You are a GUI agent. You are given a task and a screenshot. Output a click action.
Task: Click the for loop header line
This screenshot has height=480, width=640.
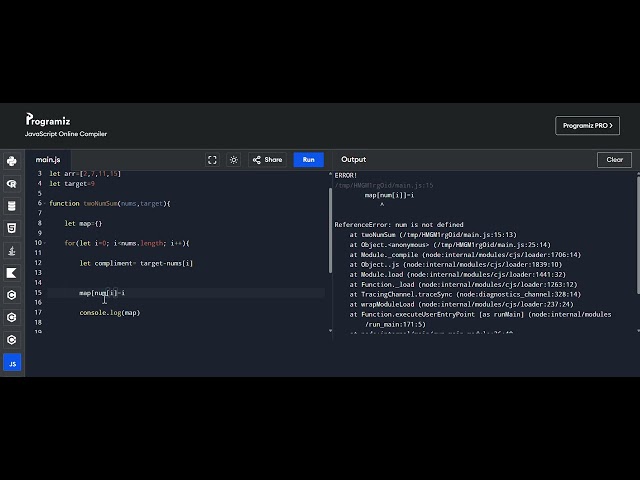click(127, 243)
